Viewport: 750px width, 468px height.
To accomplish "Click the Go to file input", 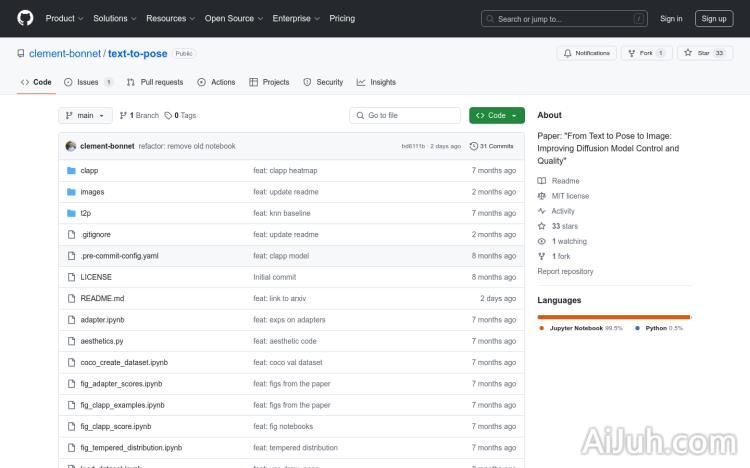I will [x=404, y=115].
